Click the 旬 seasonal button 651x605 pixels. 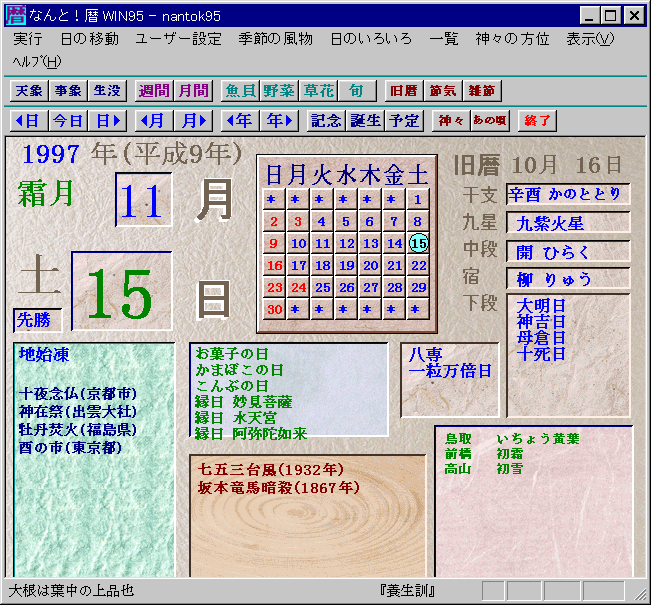click(x=357, y=91)
